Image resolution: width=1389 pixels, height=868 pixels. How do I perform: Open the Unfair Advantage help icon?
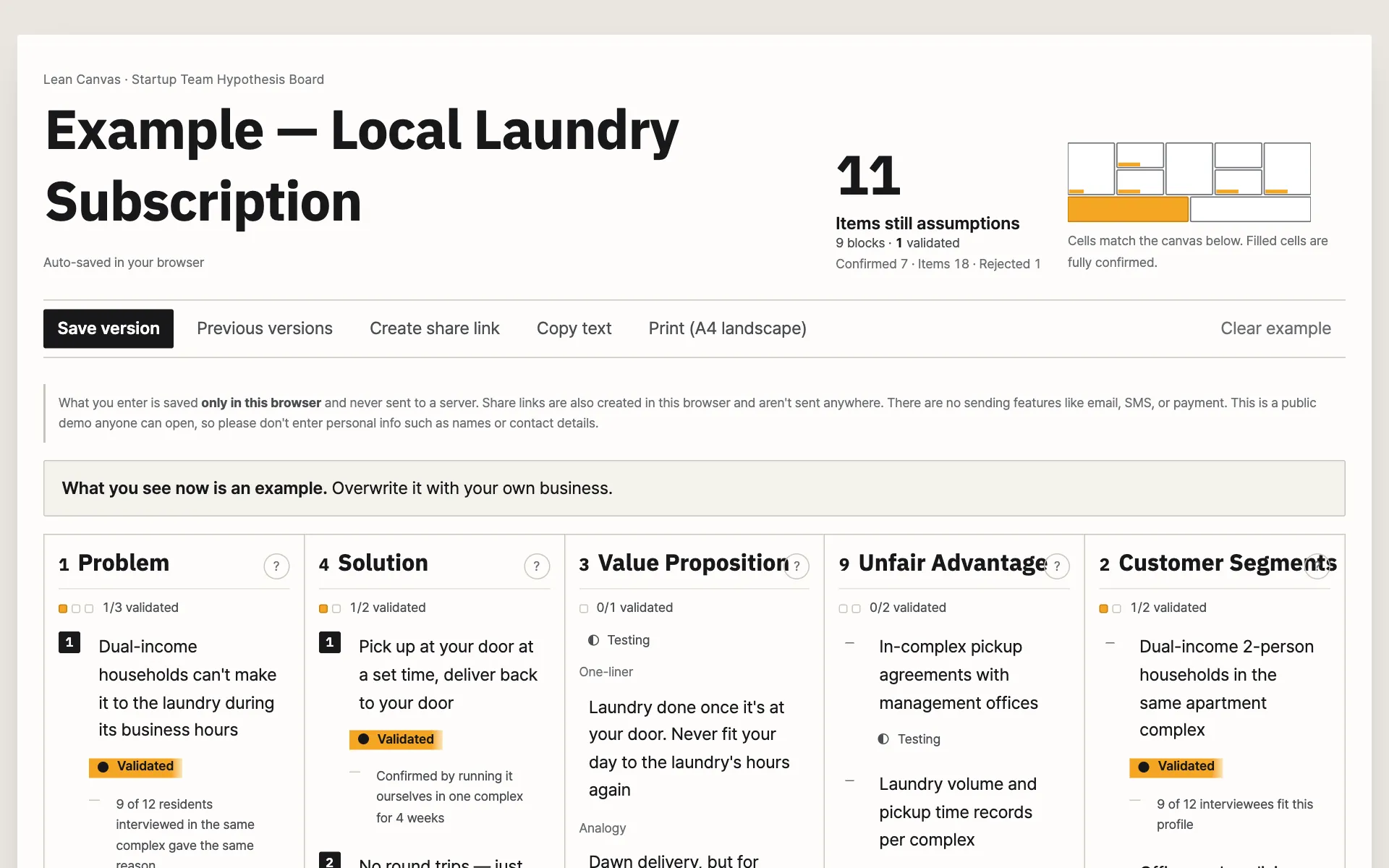tap(1057, 566)
